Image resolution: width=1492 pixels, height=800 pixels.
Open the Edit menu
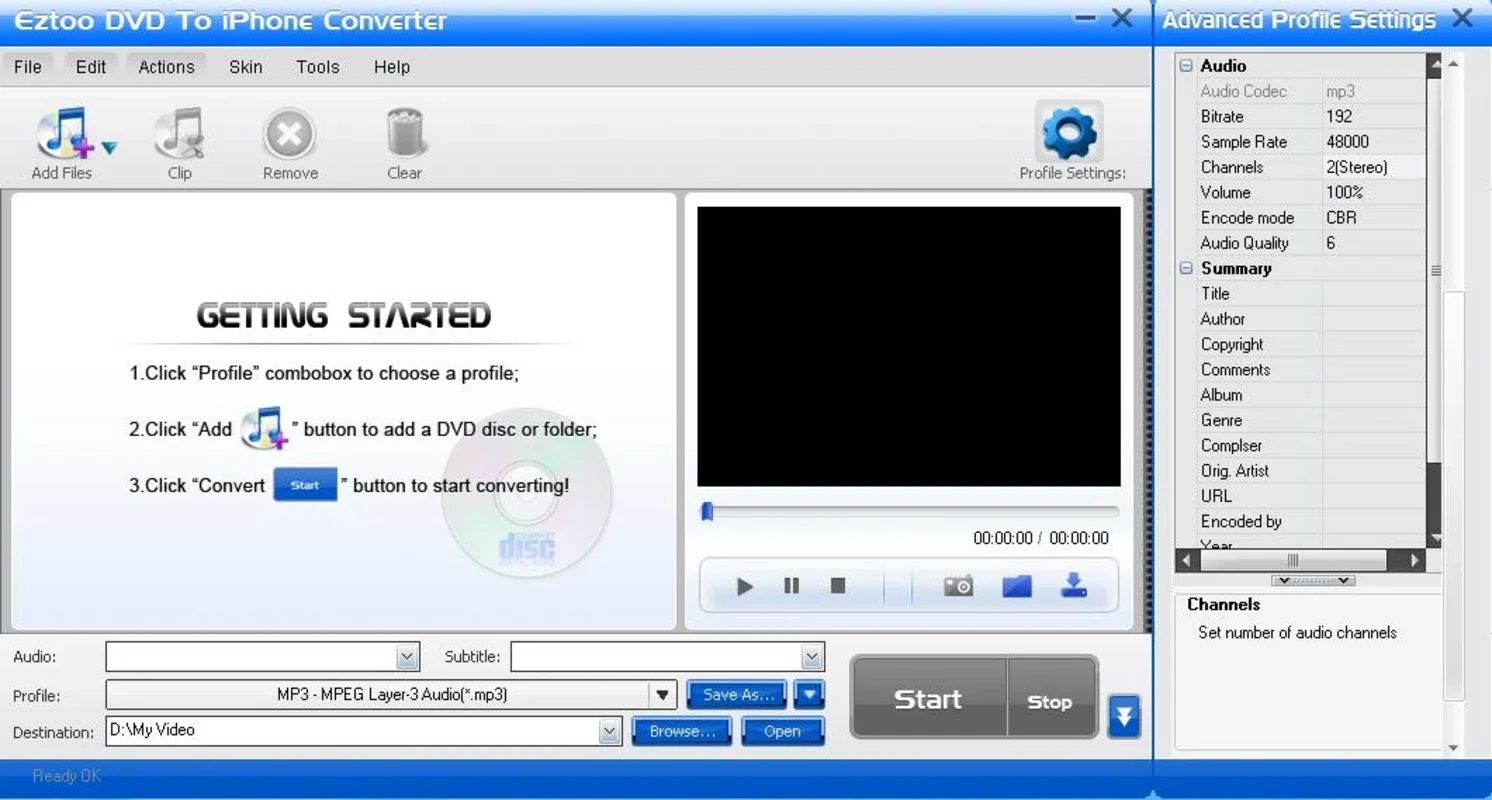tap(91, 67)
